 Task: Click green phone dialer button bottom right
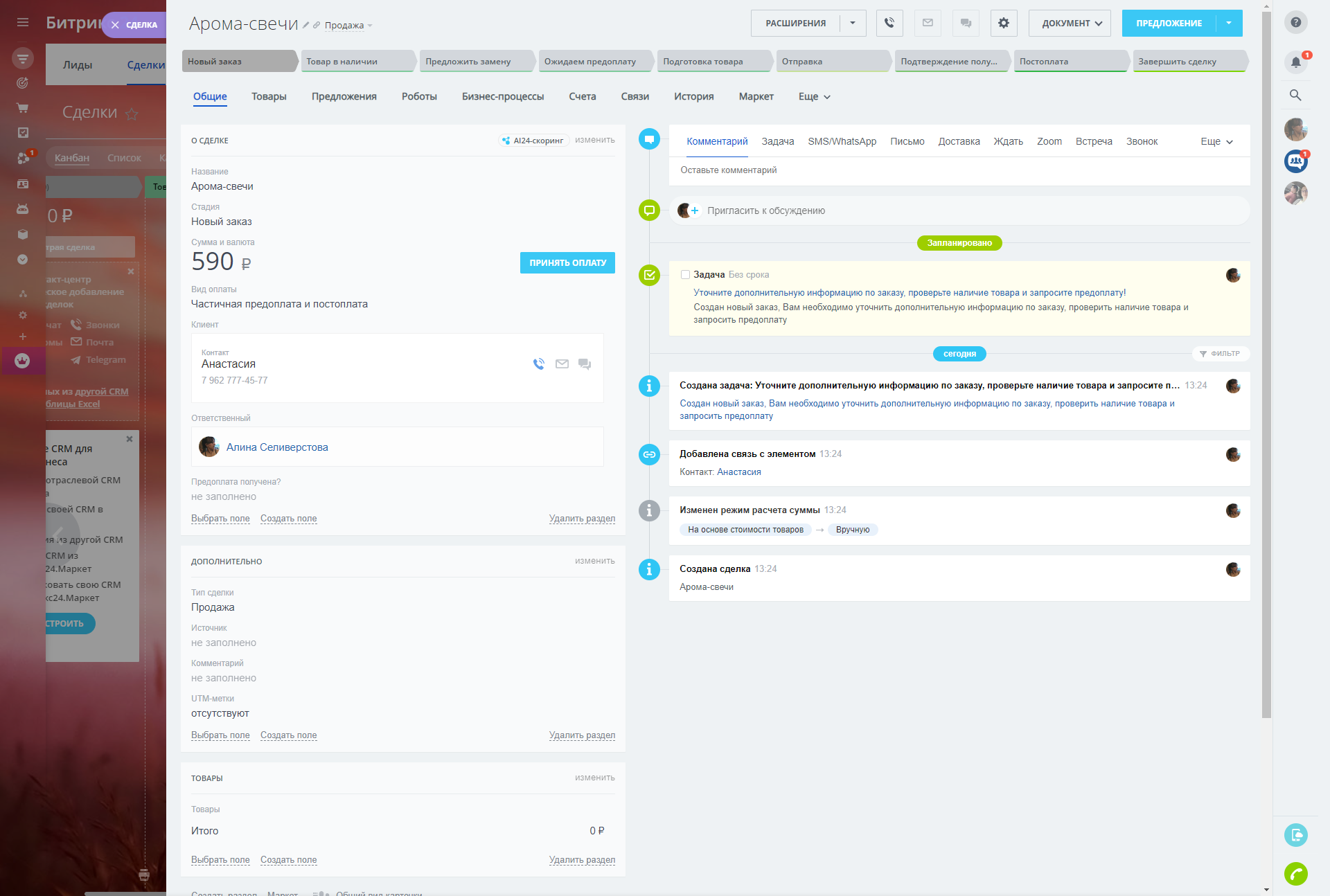point(1295,874)
